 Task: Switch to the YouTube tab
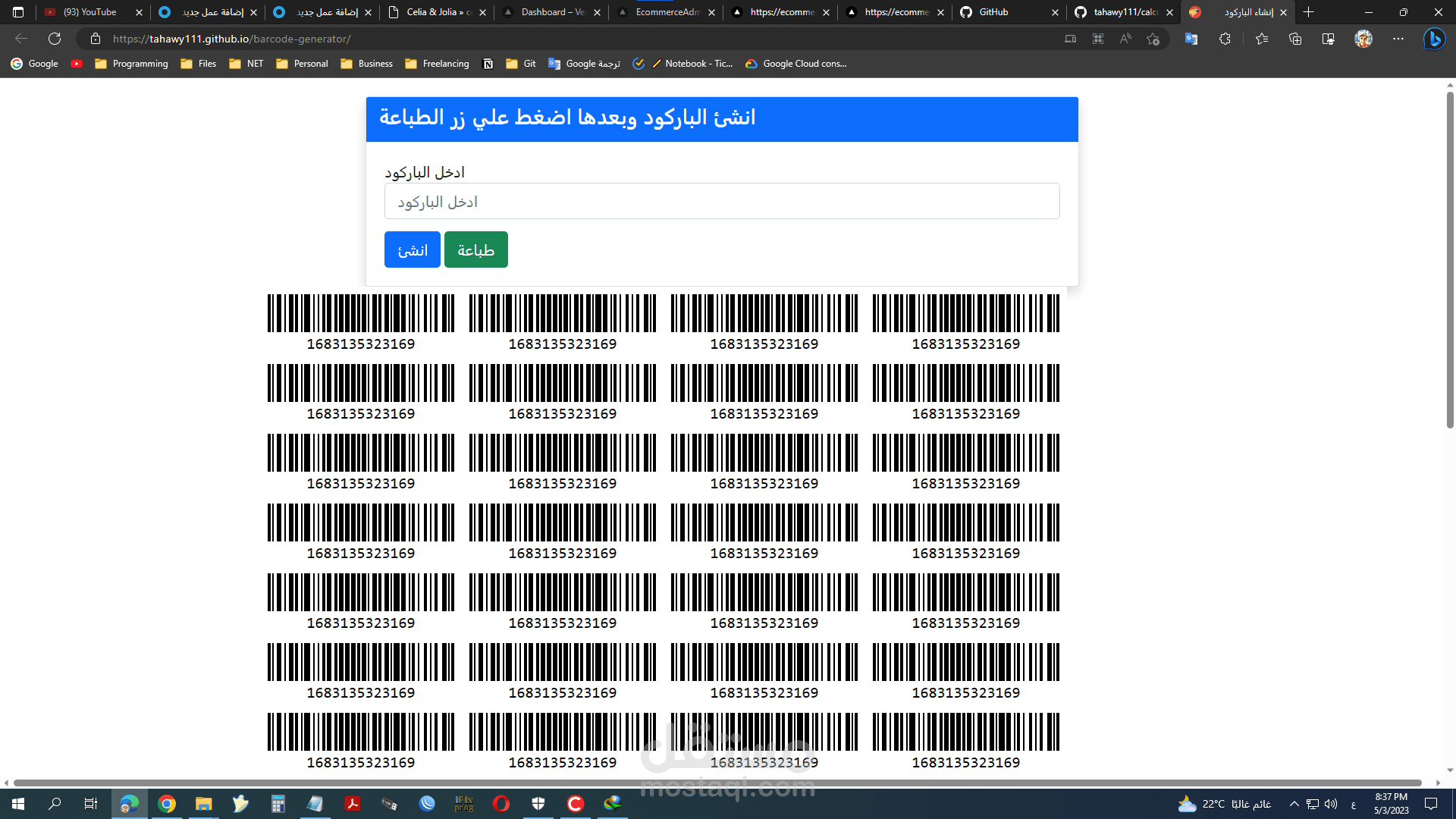89,12
